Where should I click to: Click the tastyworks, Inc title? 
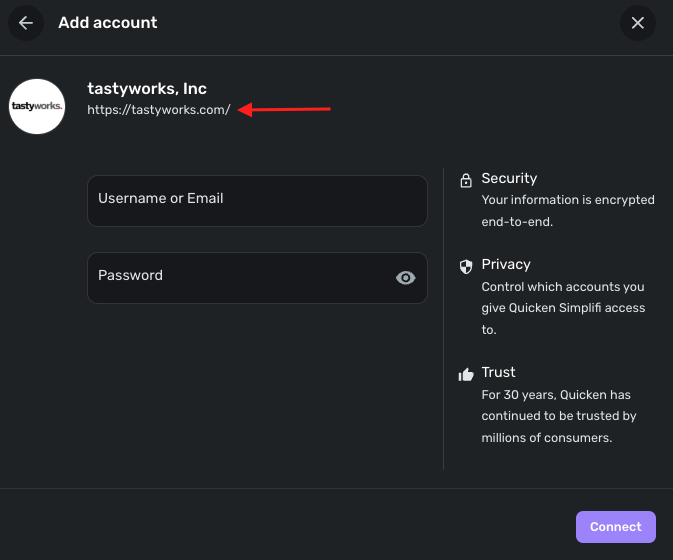147,88
